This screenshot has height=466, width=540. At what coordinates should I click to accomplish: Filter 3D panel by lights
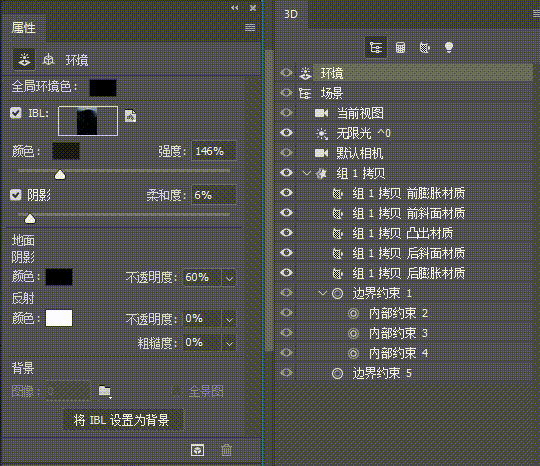tap(449, 47)
